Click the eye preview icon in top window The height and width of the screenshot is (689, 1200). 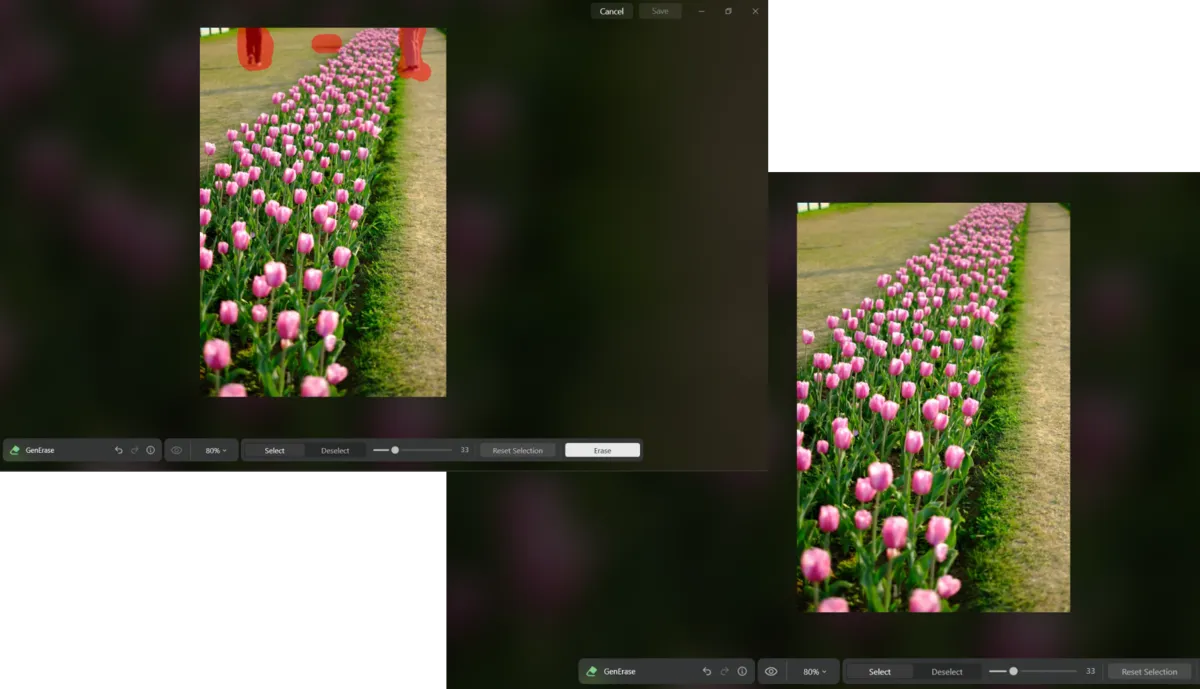[176, 450]
